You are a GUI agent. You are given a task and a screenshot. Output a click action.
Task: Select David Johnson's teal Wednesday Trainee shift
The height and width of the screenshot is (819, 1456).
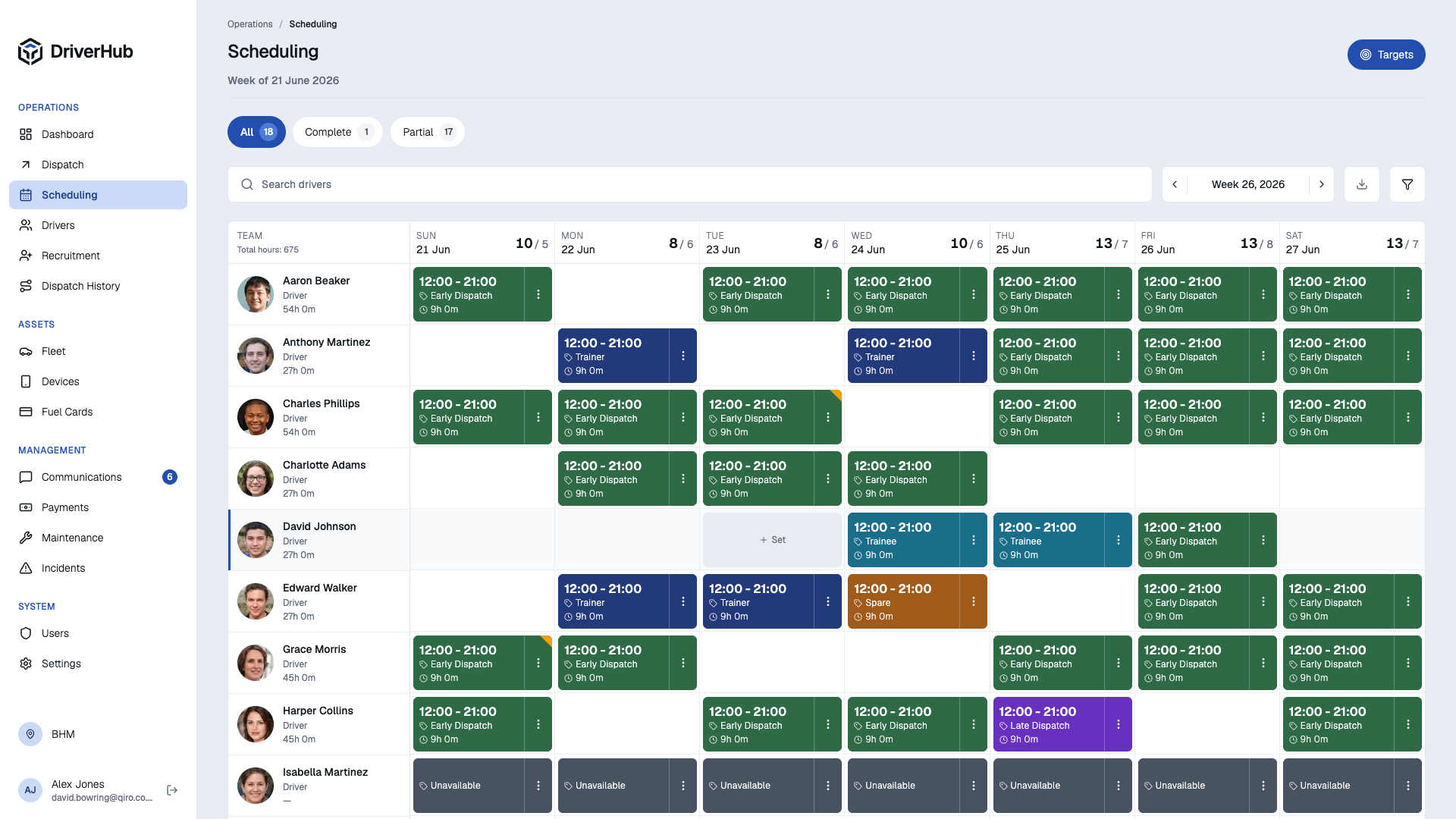903,540
